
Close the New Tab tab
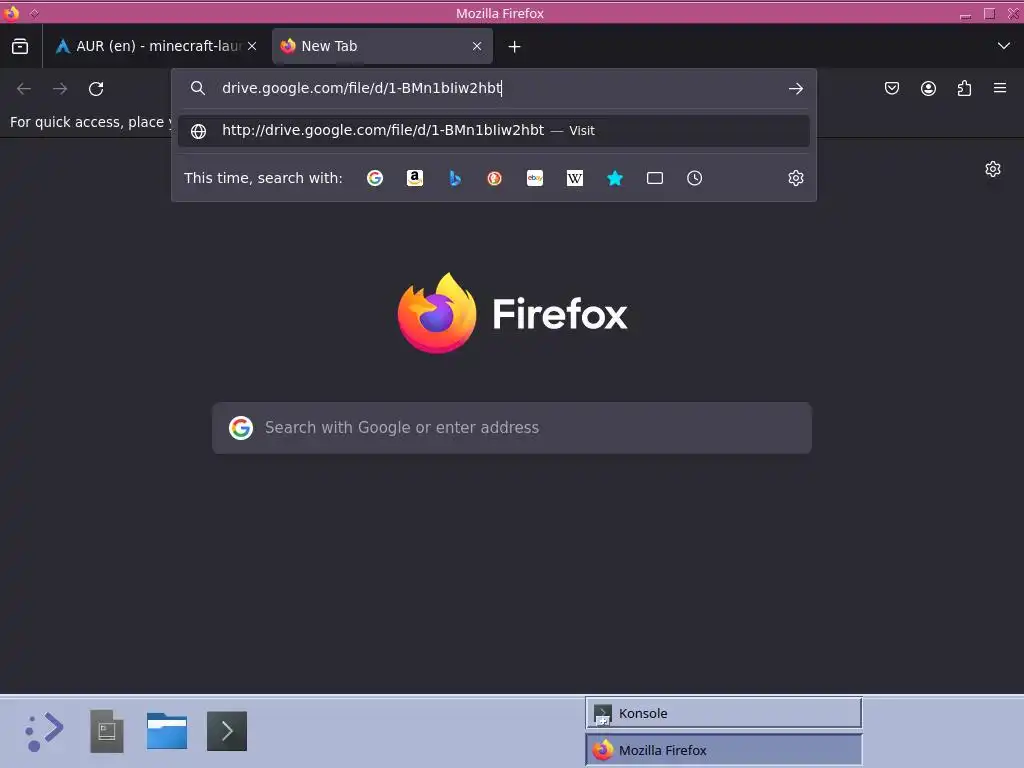coord(477,46)
